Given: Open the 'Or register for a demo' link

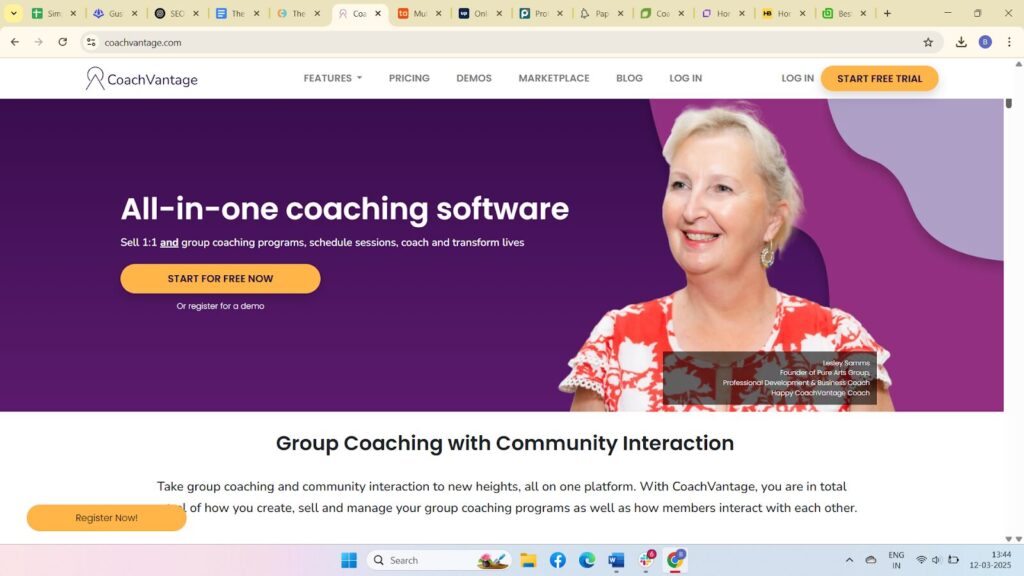Looking at the screenshot, I should point(220,305).
